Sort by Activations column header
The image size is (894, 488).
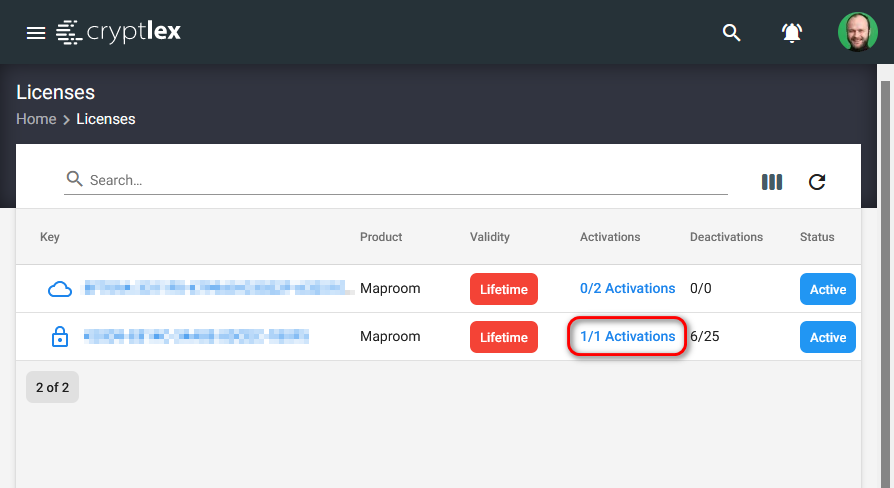tap(610, 237)
